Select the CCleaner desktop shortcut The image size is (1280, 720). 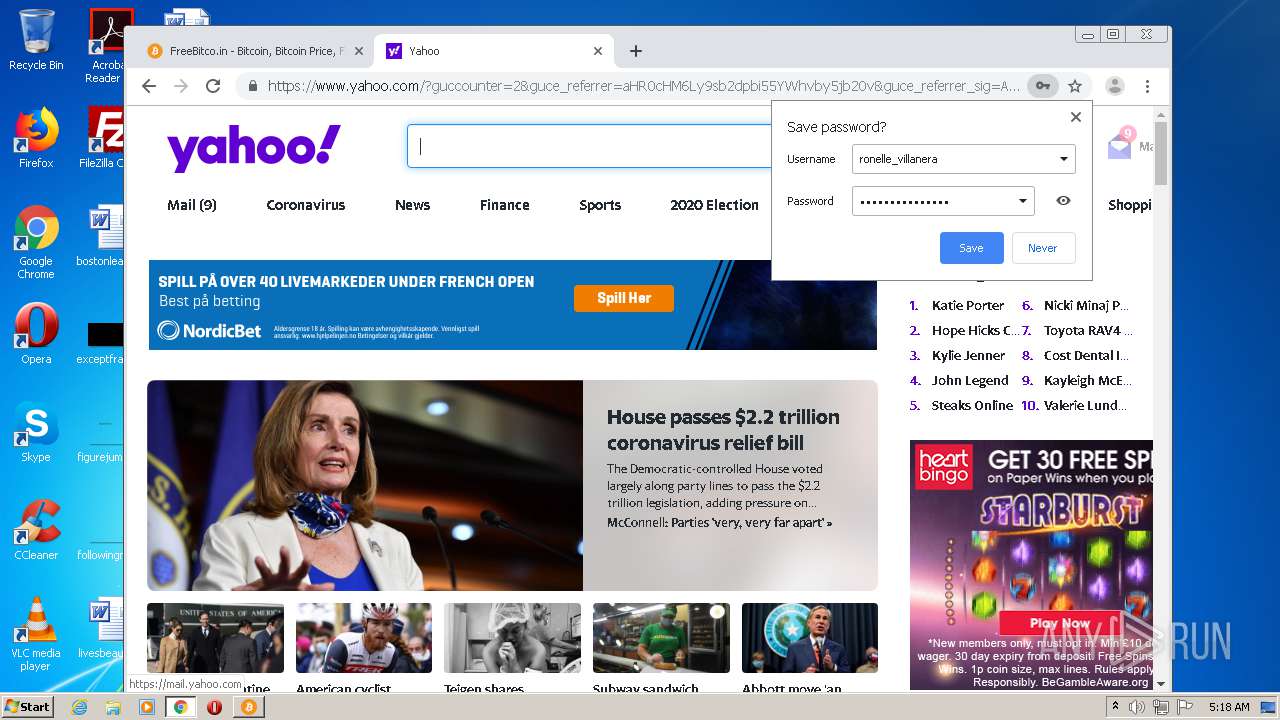36,530
